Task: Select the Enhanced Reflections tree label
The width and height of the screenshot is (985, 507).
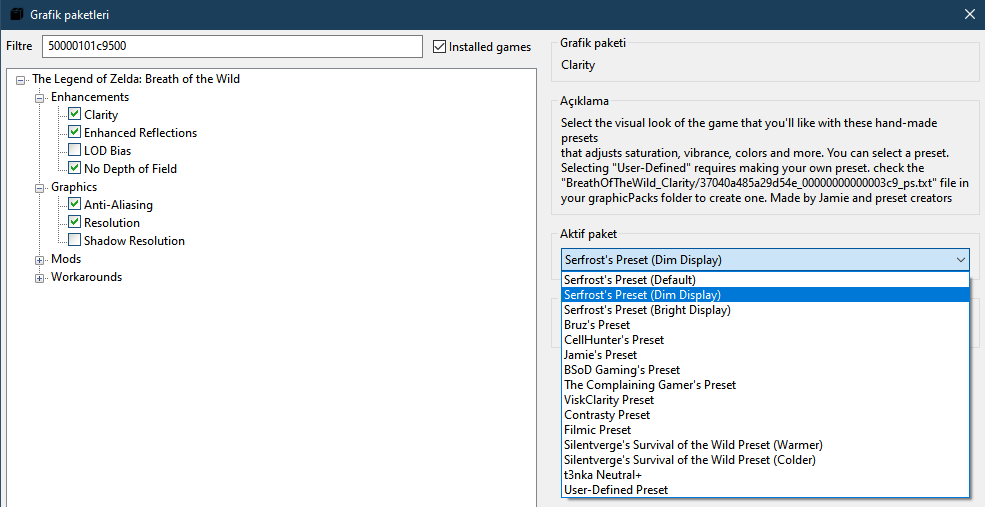Action: click(141, 133)
